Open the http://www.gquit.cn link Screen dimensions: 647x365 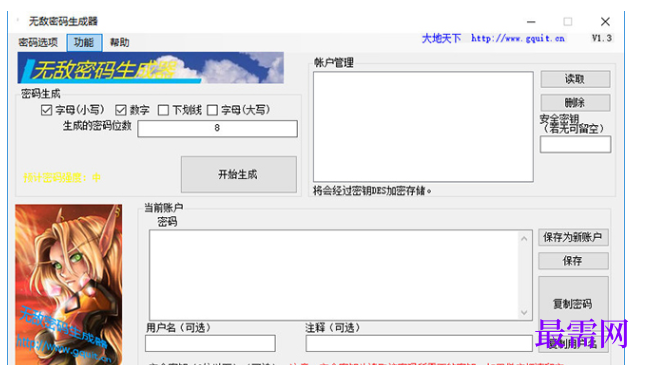tap(518, 38)
